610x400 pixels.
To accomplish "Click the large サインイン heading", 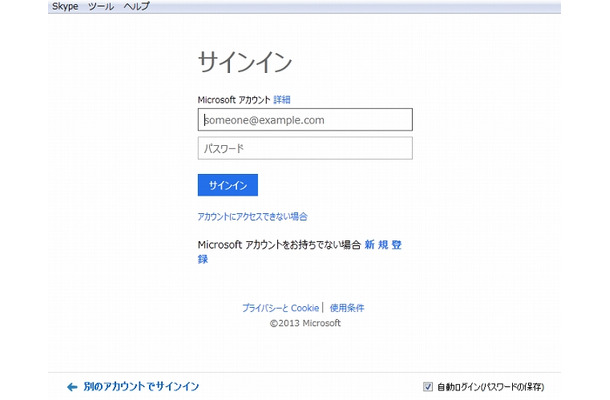I will (245, 62).
